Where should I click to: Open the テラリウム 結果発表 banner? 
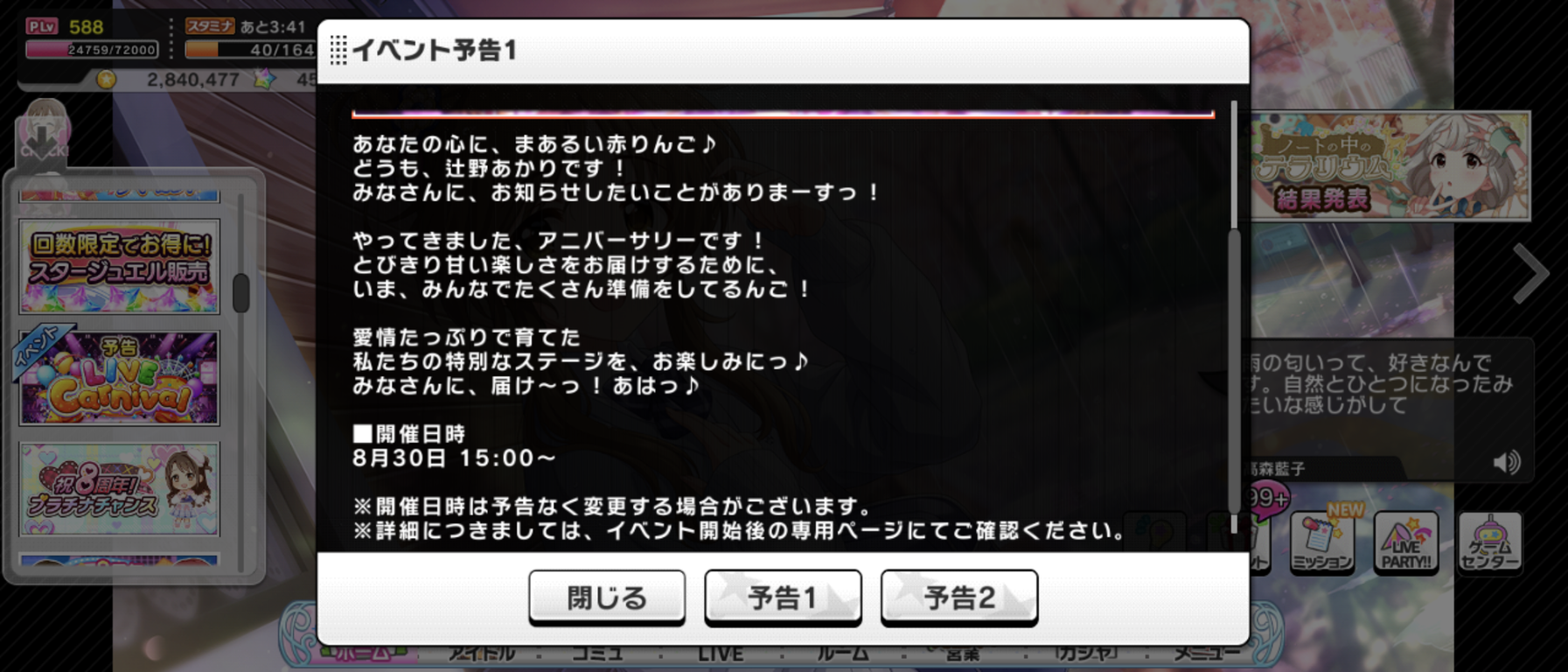[1390, 165]
